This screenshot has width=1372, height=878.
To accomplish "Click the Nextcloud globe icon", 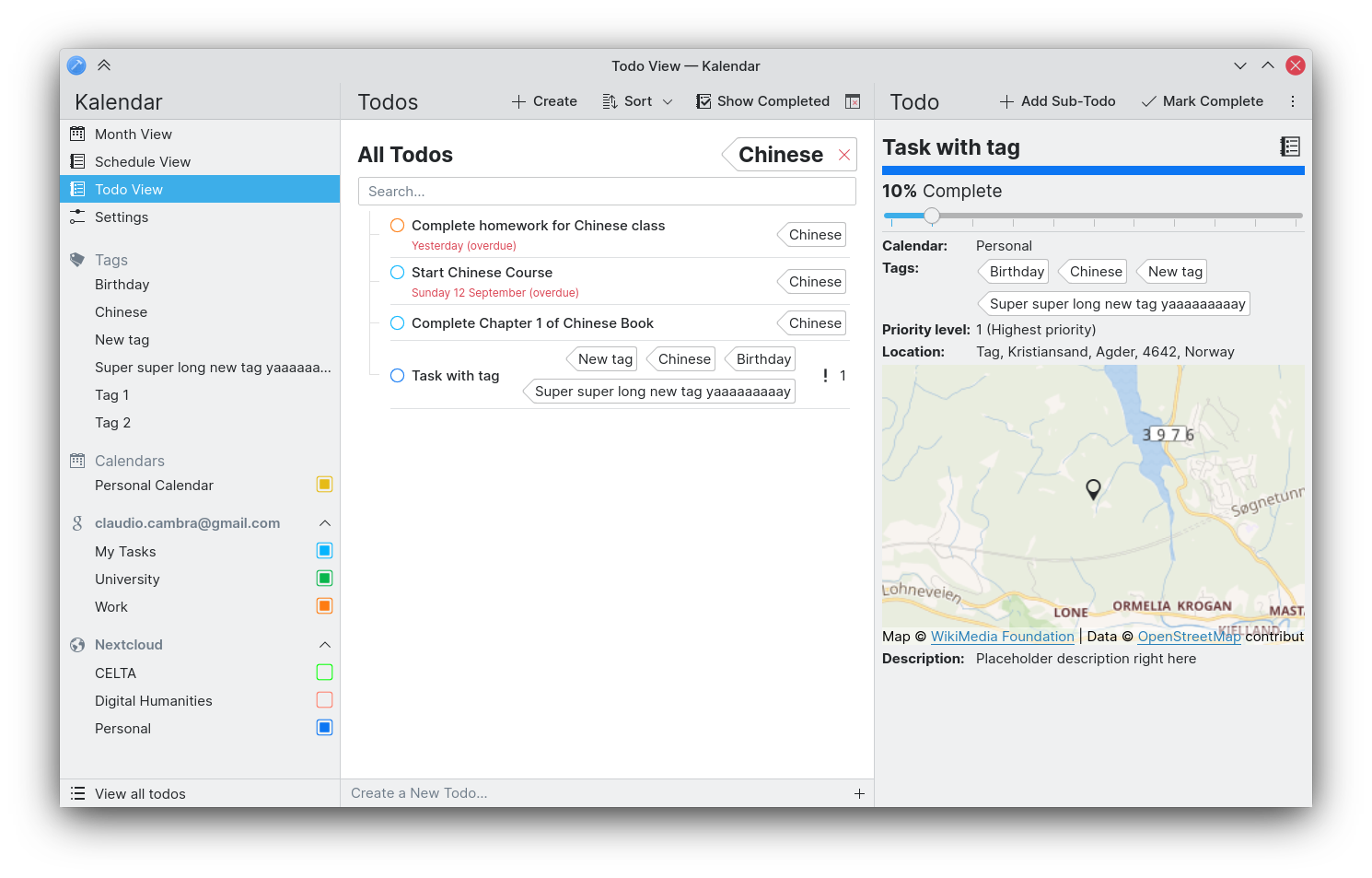I will tap(77, 645).
